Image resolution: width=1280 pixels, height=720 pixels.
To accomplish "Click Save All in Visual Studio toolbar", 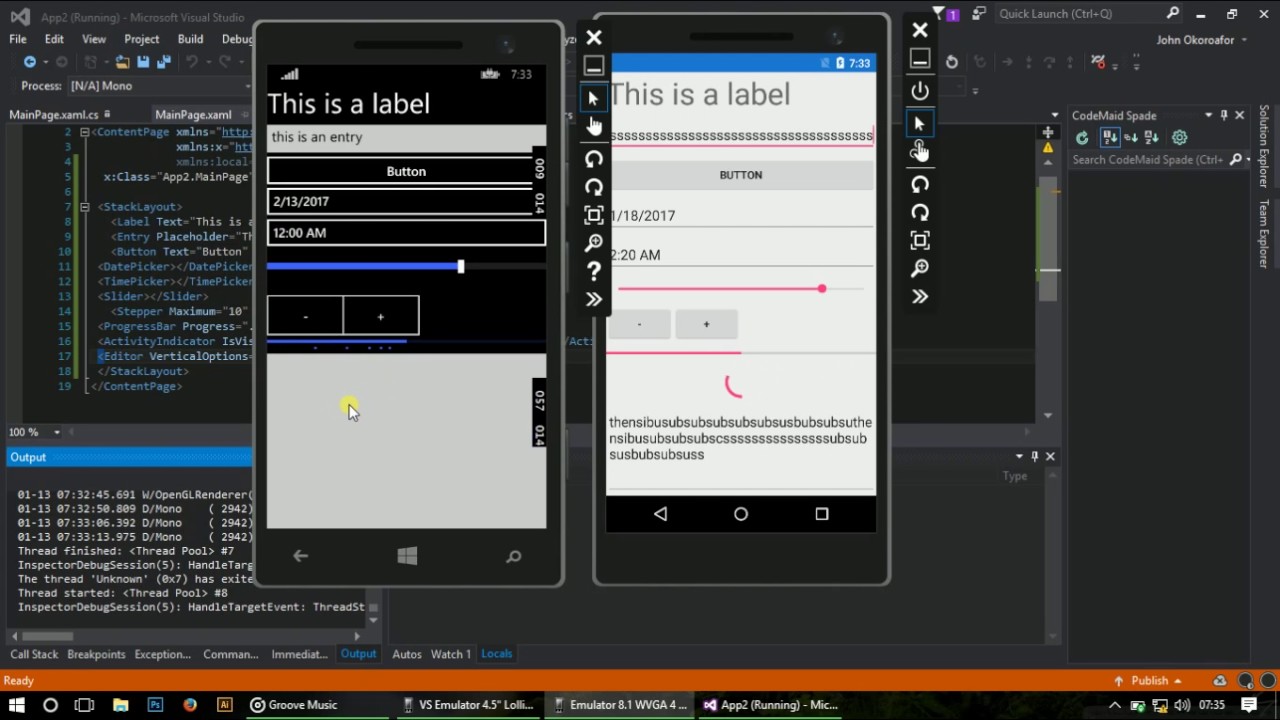I will 163,62.
